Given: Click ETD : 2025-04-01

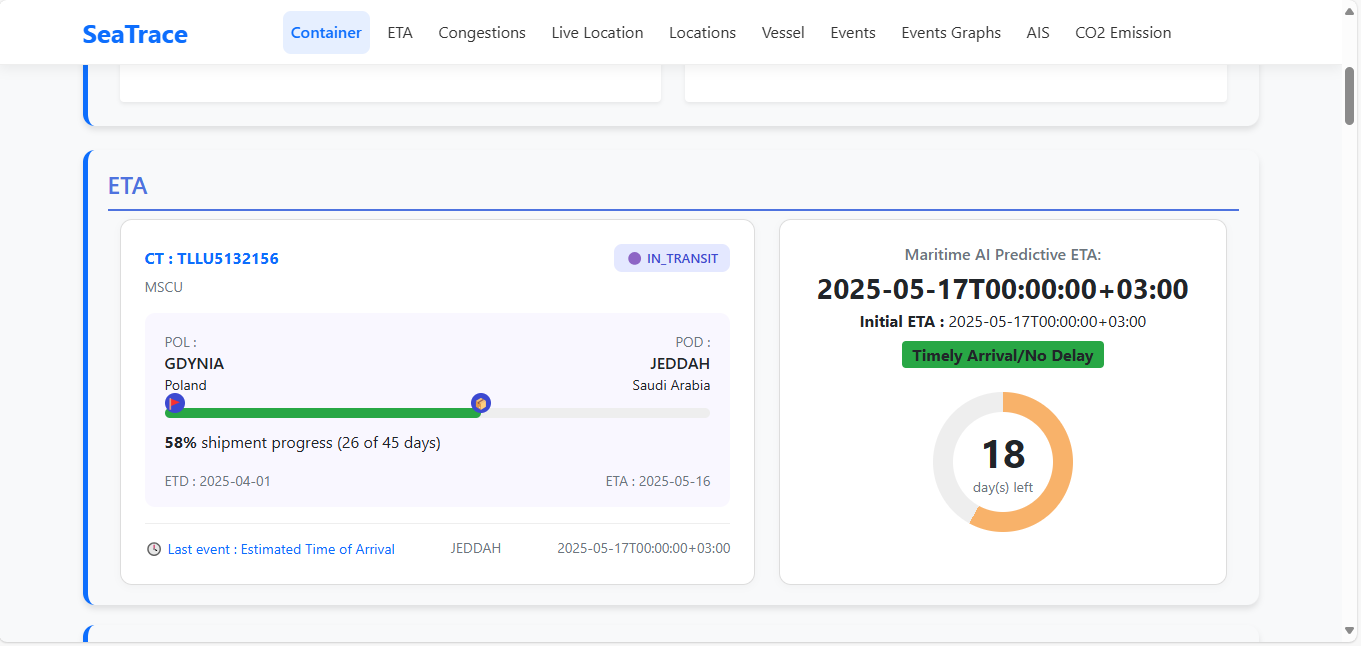Looking at the screenshot, I should (x=218, y=481).
